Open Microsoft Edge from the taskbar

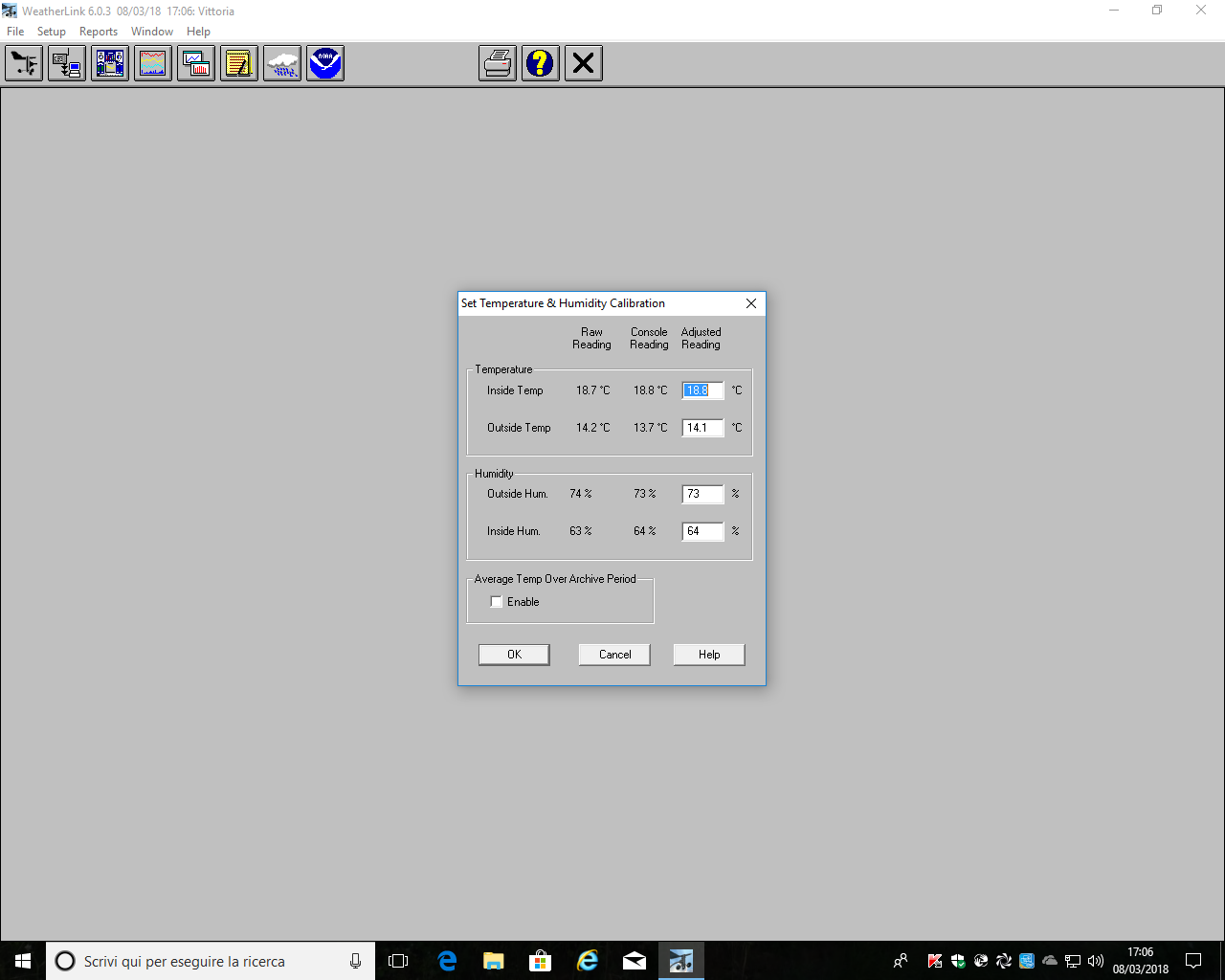[x=447, y=961]
